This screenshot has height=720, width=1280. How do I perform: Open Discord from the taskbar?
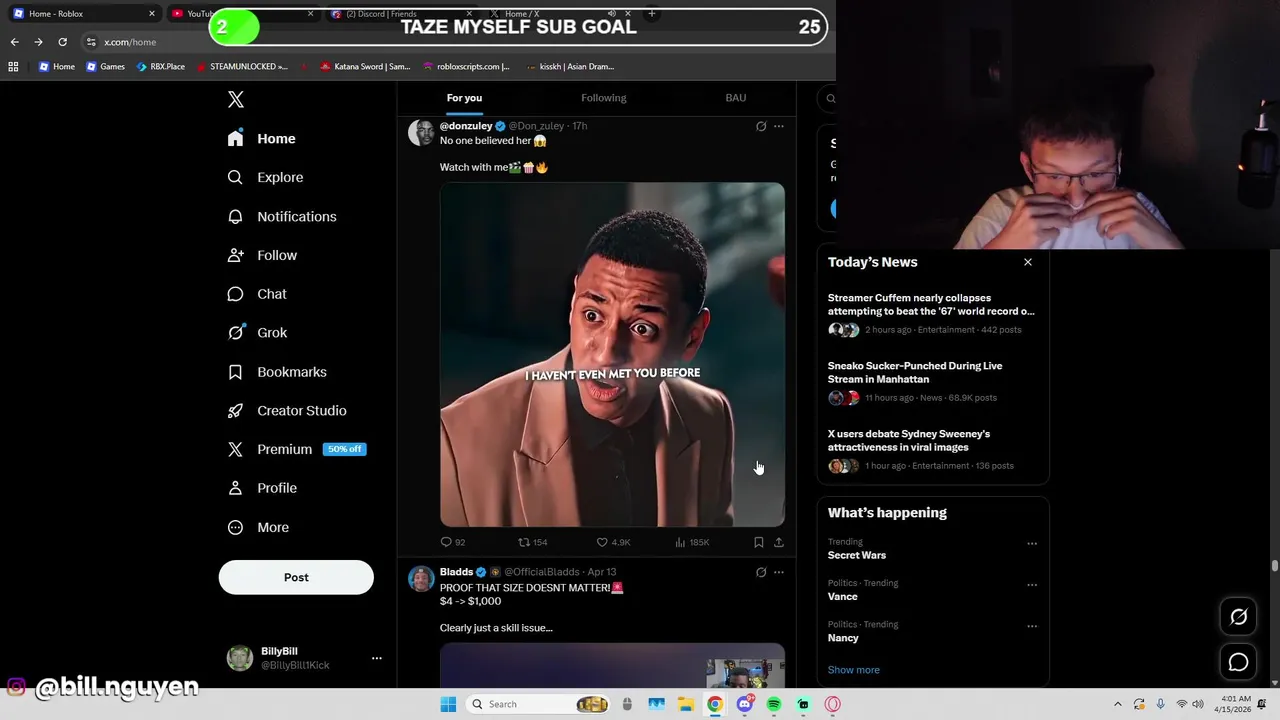pos(745,704)
